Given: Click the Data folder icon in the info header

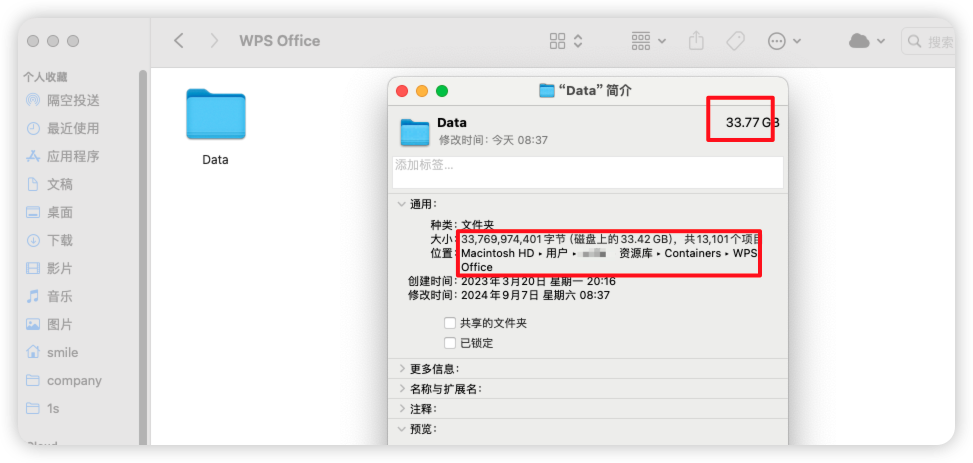Looking at the screenshot, I should (x=415, y=132).
